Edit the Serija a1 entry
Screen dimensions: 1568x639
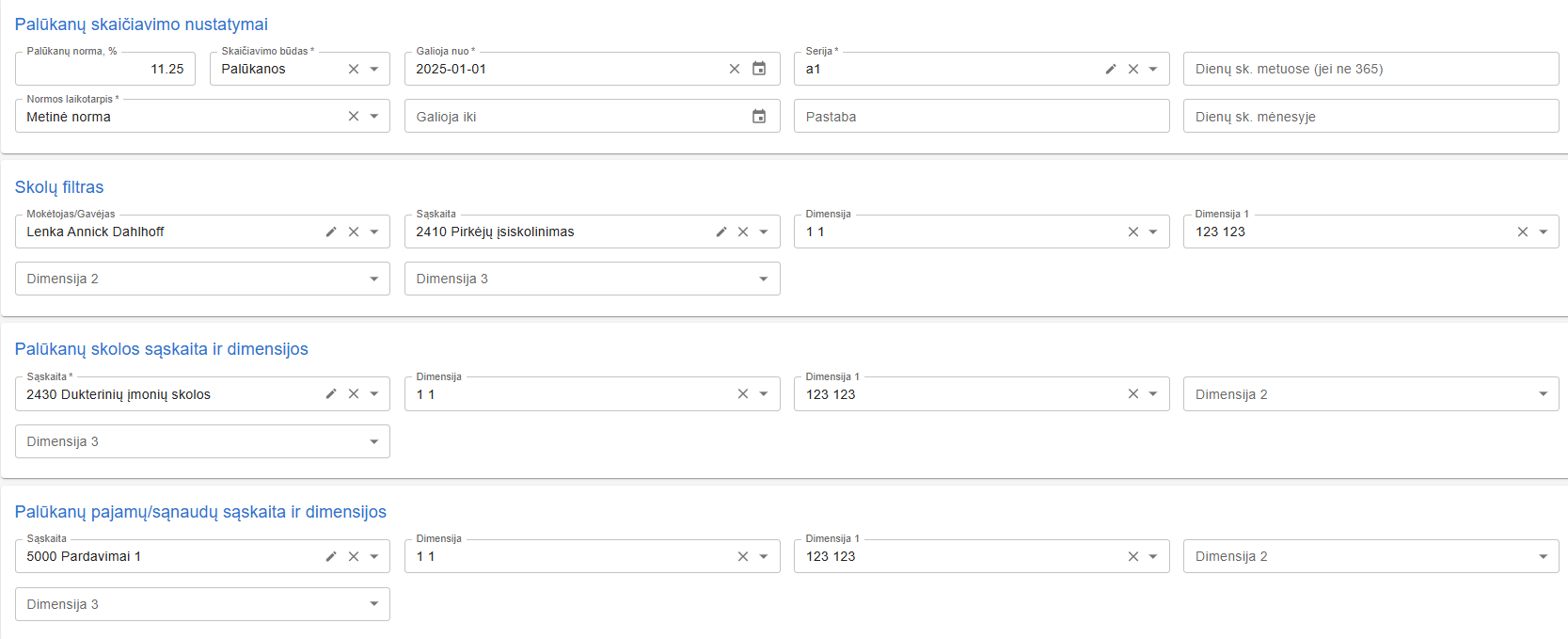coord(1111,69)
